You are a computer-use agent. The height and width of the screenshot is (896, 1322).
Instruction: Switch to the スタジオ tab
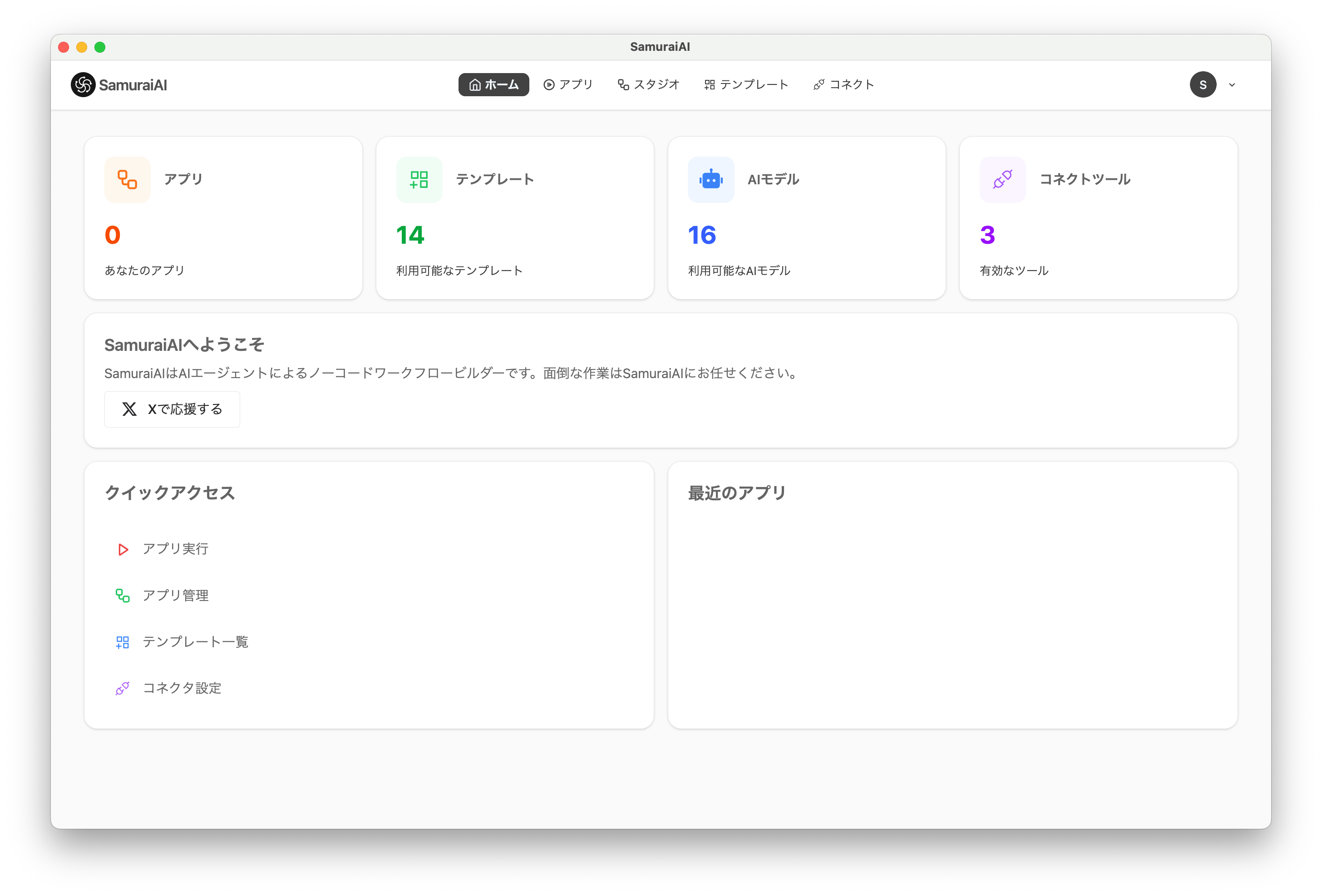[648, 85]
